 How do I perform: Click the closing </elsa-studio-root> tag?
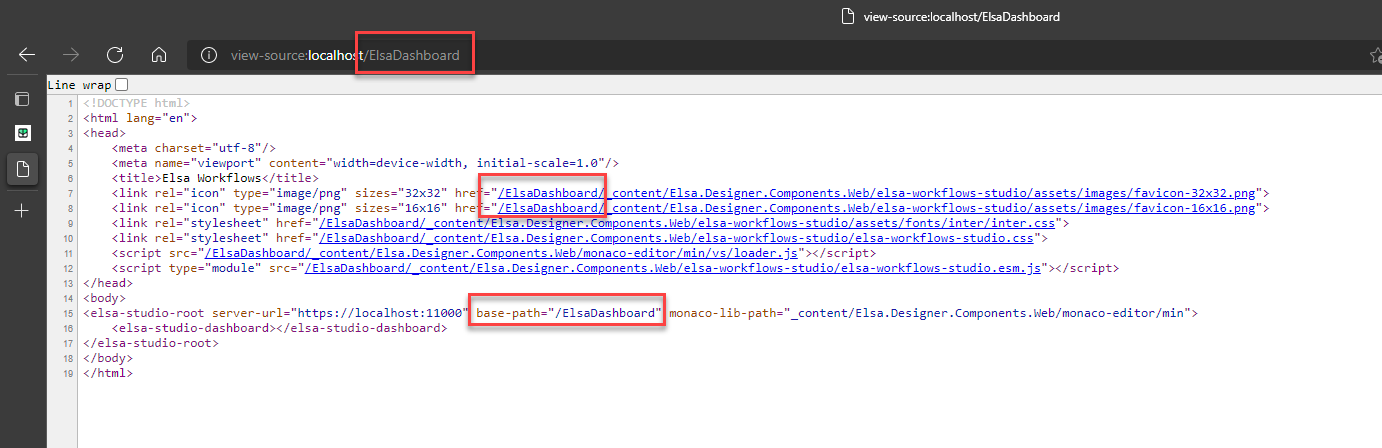click(x=150, y=343)
